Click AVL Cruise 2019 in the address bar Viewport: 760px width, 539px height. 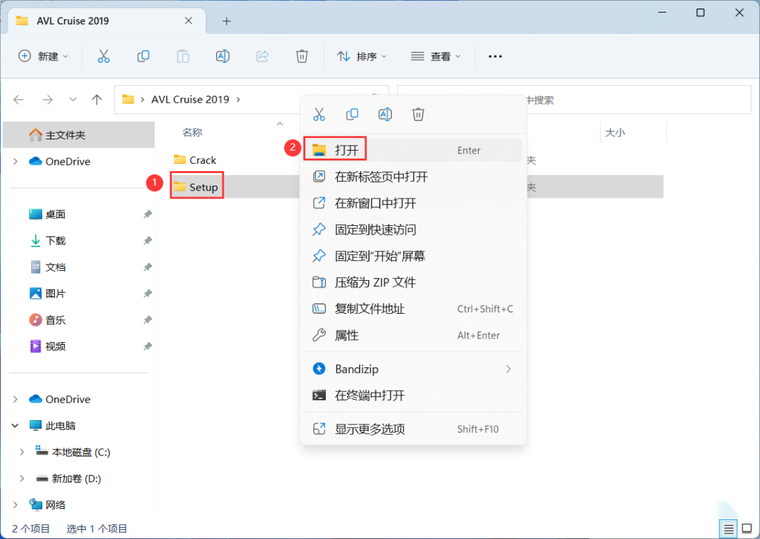click(x=190, y=99)
